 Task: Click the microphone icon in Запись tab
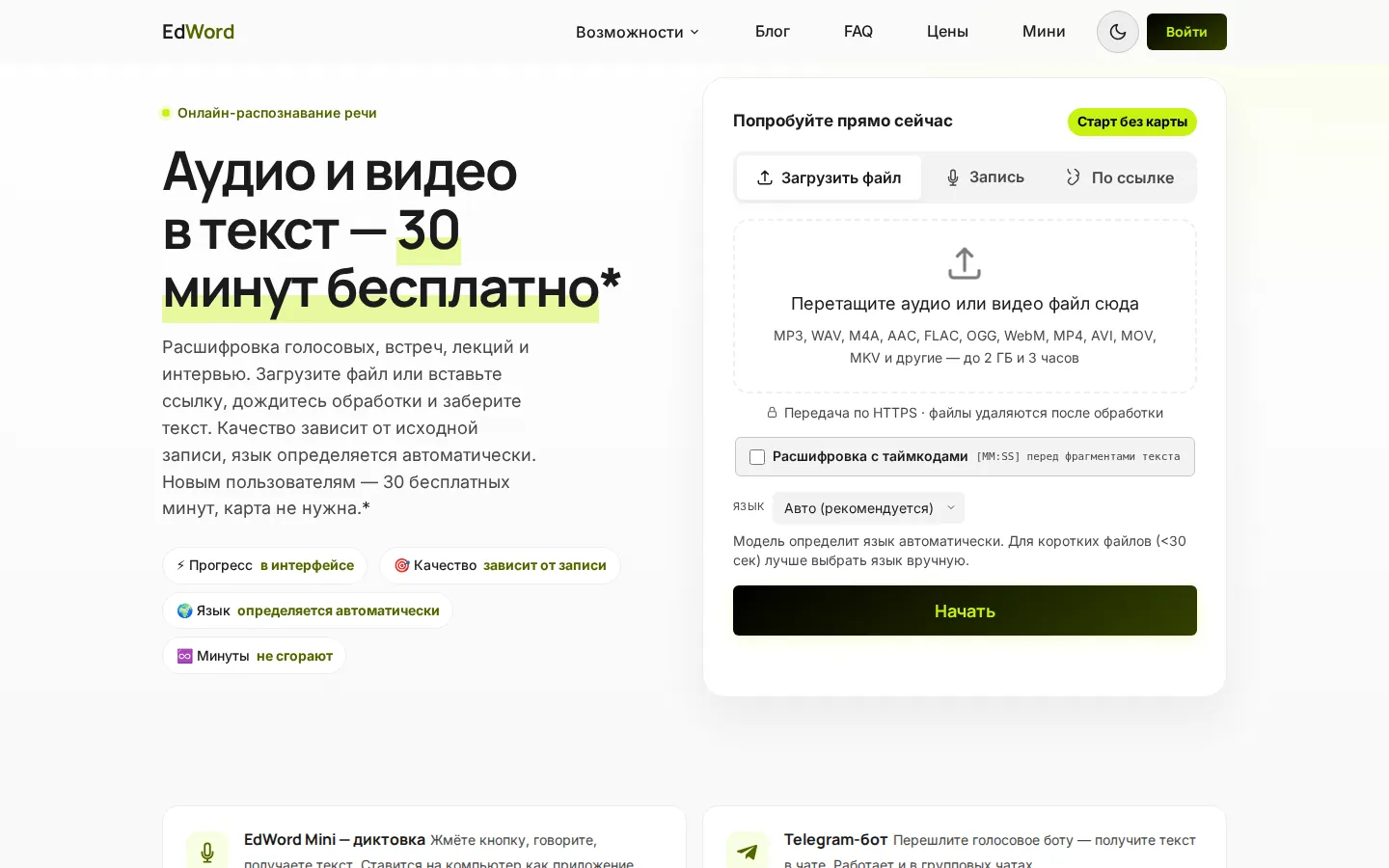952,177
